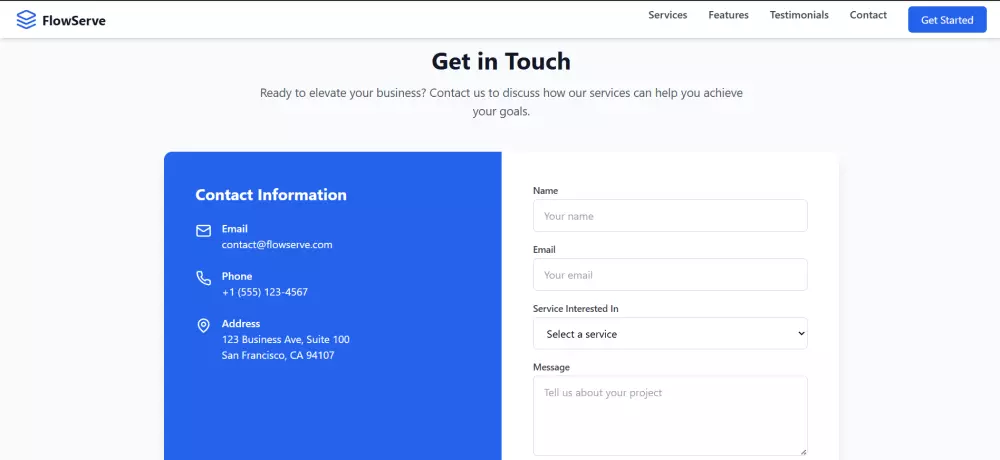Click the Name field label
1000x460 pixels.
545,191
